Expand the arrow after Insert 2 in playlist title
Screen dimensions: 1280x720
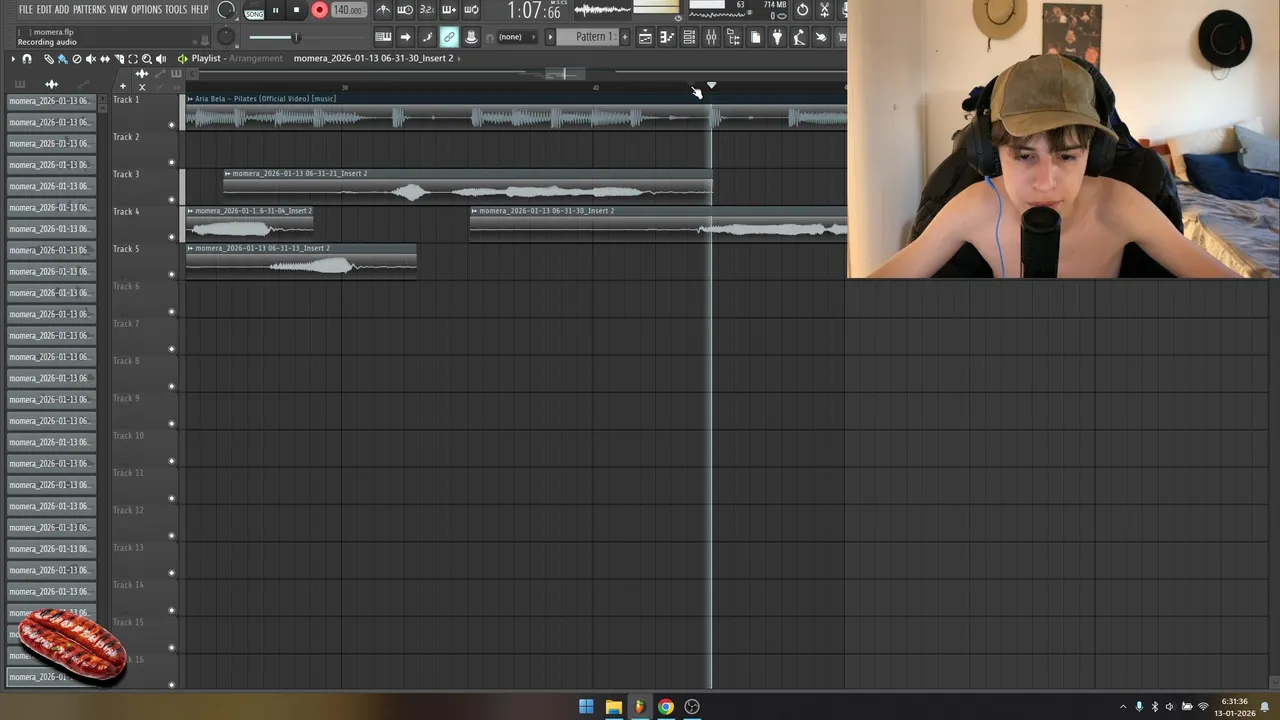(459, 58)
